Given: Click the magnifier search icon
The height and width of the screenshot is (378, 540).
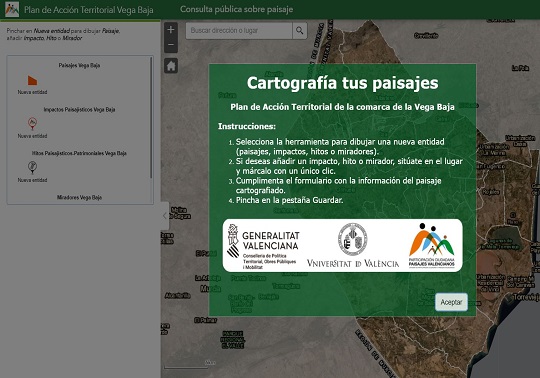Looking at the screenshot, I should coord(300,31).
